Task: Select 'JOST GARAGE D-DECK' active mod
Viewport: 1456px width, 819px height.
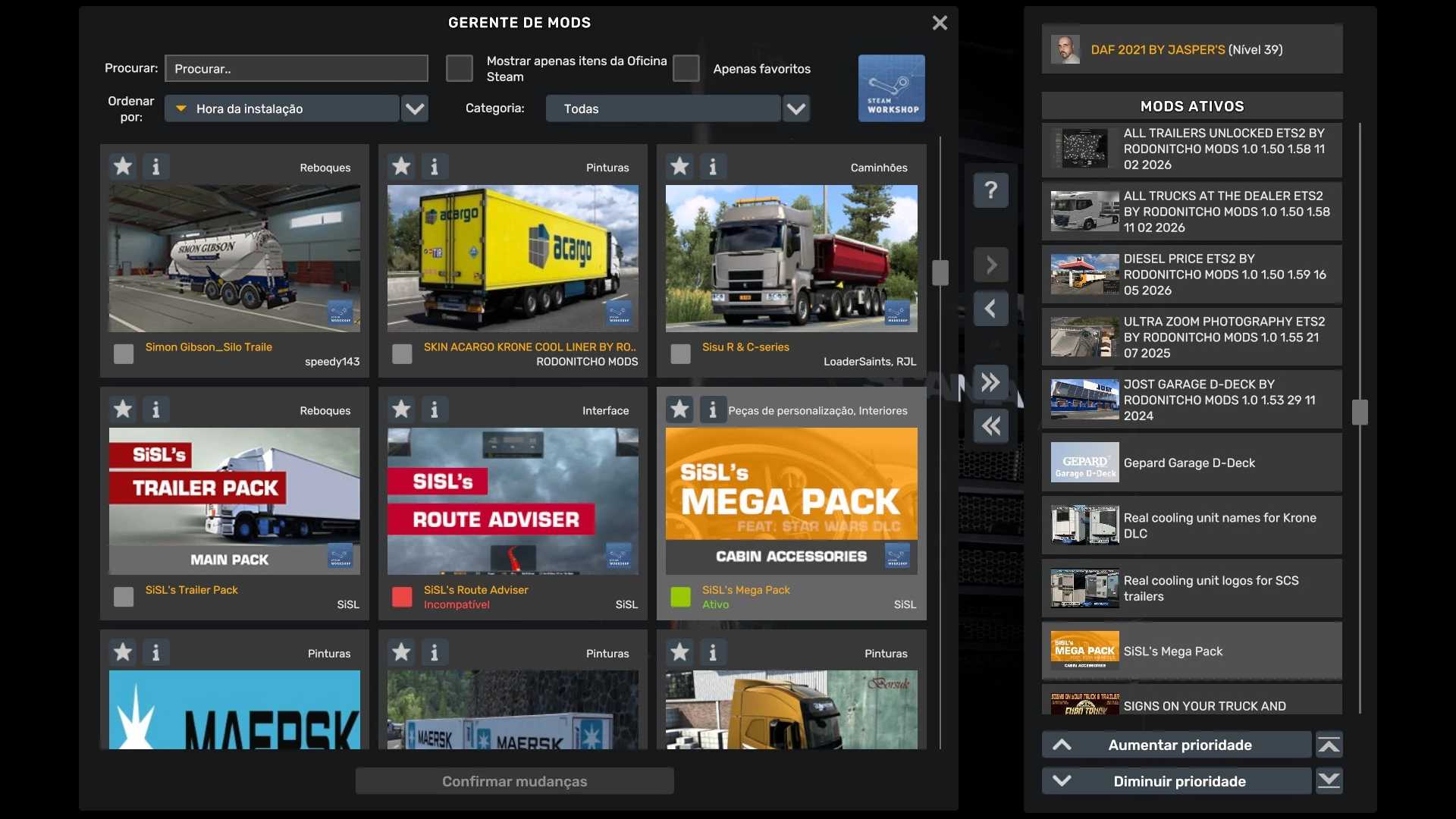Action: point(1192,400)
